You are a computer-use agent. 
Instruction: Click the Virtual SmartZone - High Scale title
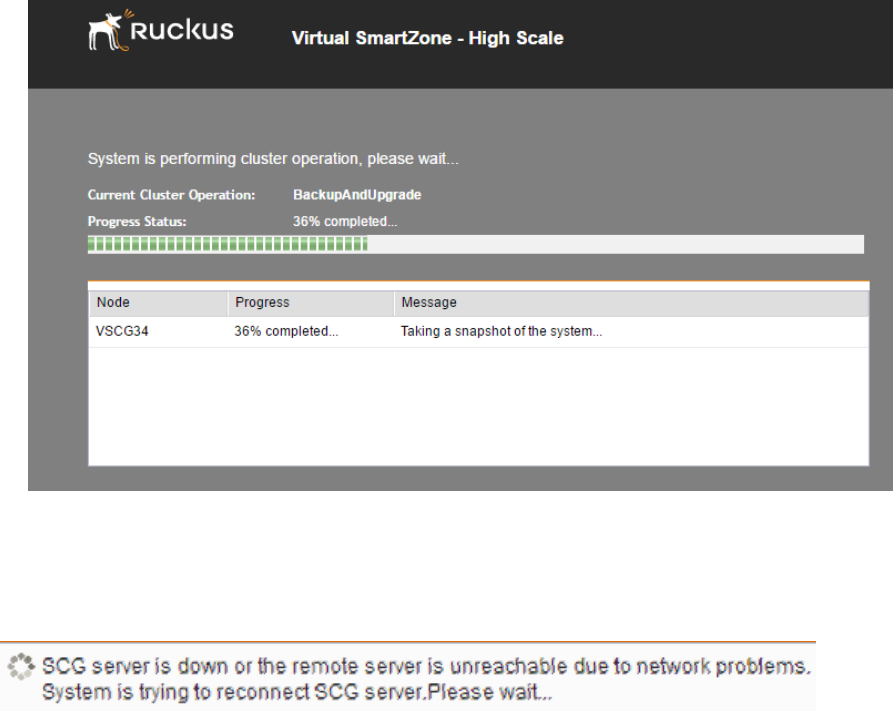pyautogui.click(x=427, y=38)
